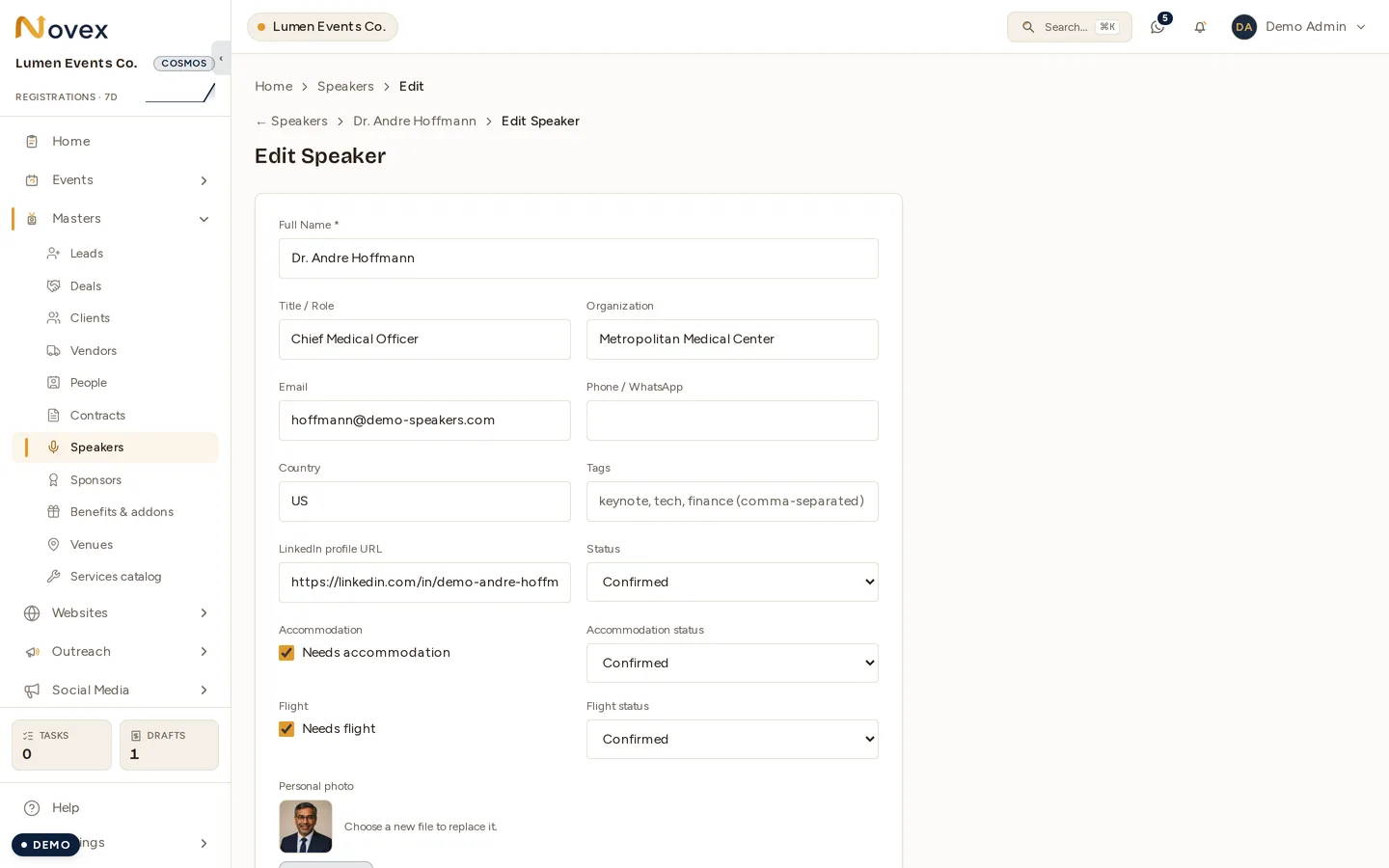
Task: Click the Phone / WhatsApp input field
Action: [732, 420]
